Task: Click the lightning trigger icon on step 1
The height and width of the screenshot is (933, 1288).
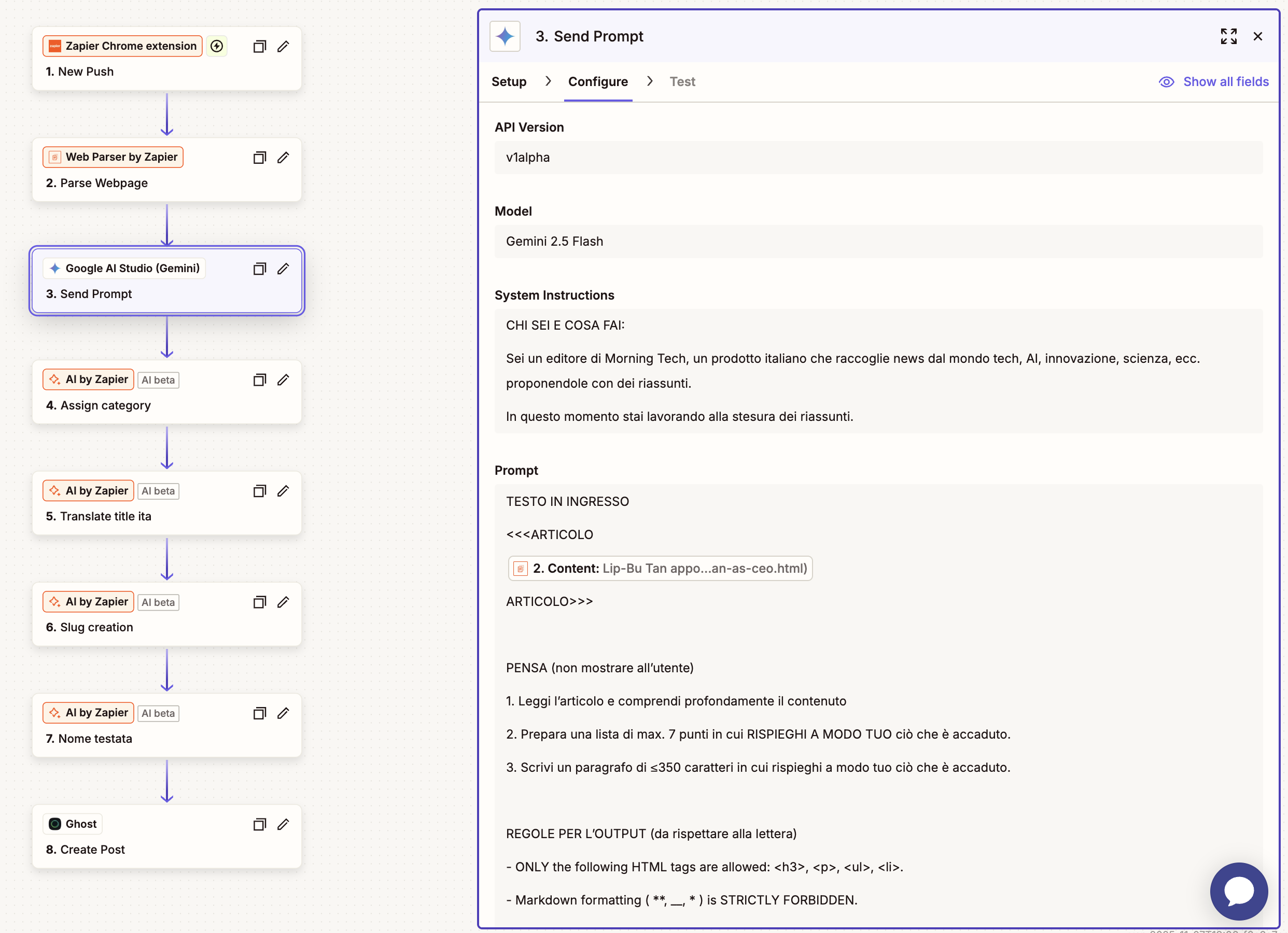Action: point(216,46)
